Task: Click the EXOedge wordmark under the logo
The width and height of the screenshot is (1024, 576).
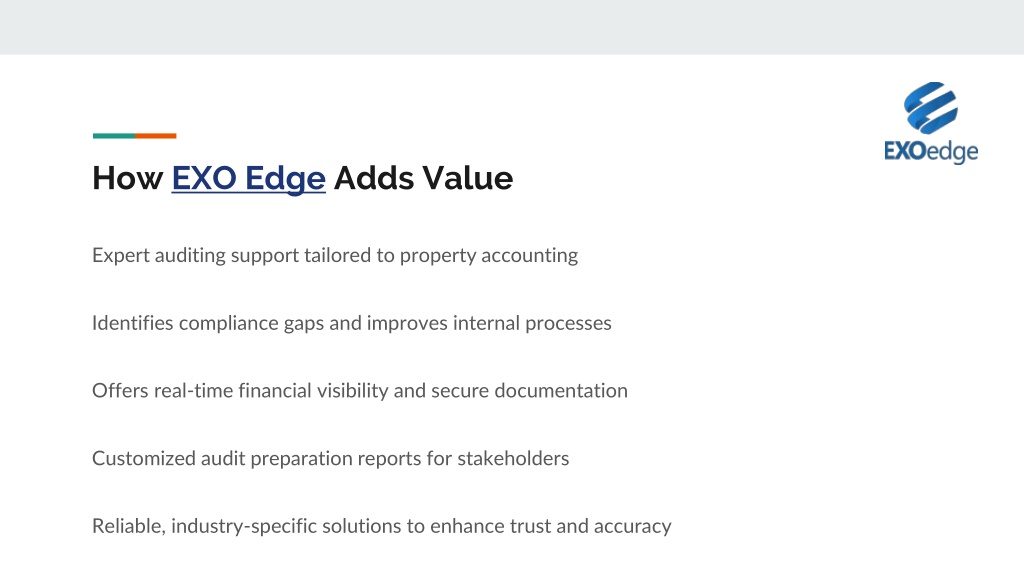Action: (x=931, y=152)
